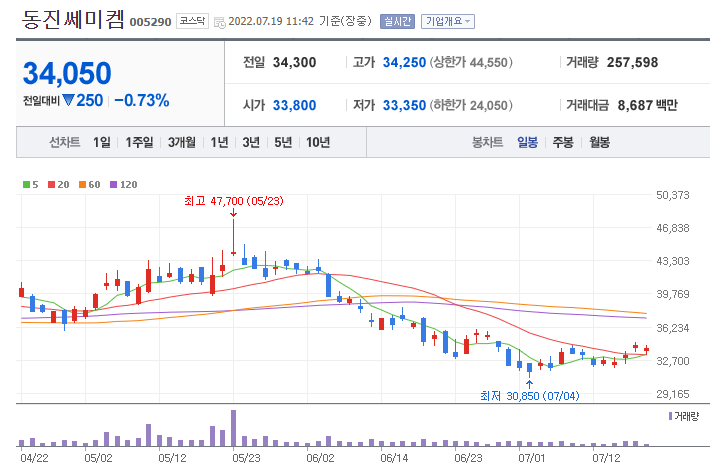The width and height of the screenshot is (710, 469).
Task: Select the 5년 line chart tab
Action: point(283,143)
